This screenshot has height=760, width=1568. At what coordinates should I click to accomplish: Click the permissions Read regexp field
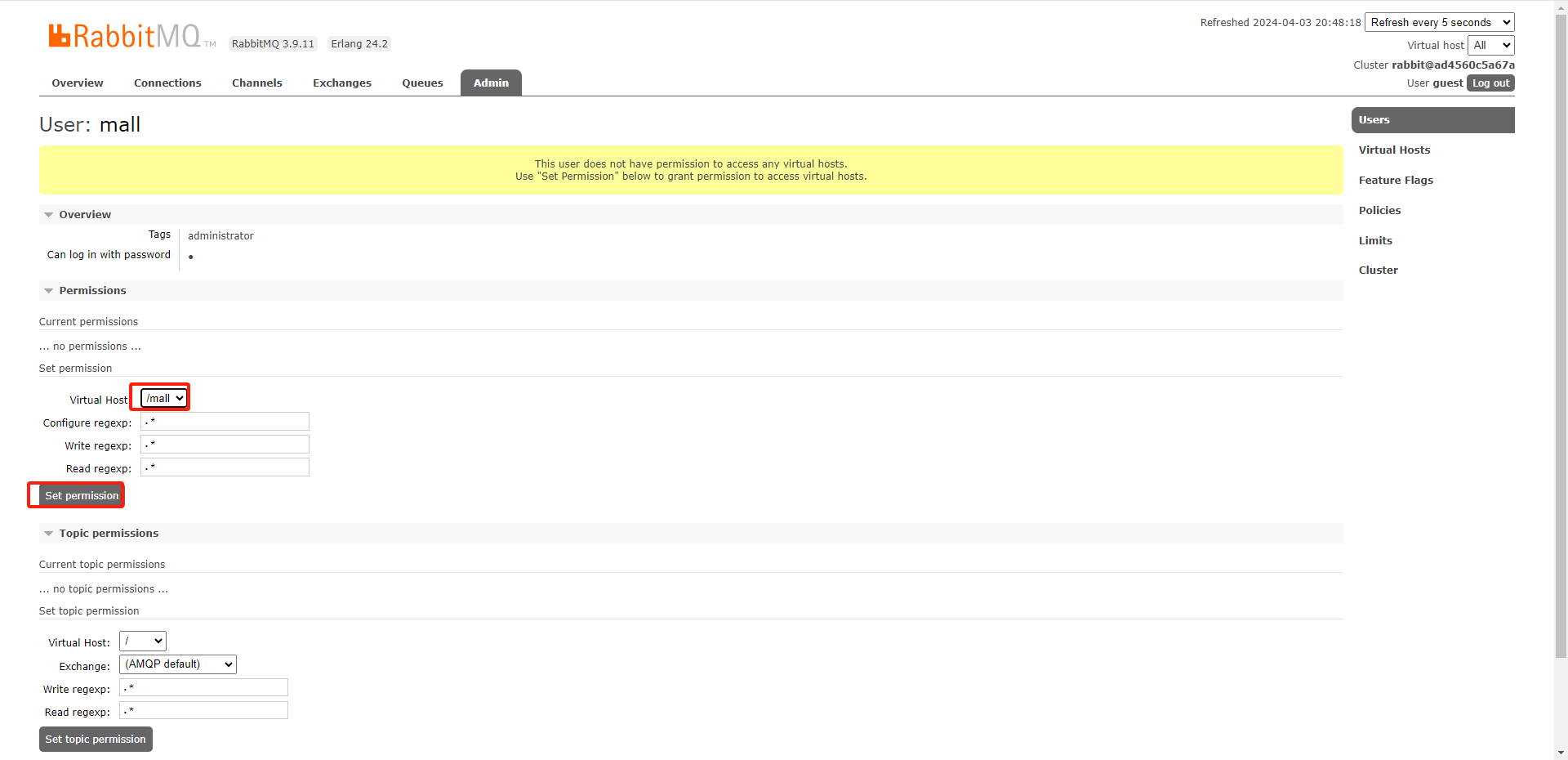click(225, 467)
